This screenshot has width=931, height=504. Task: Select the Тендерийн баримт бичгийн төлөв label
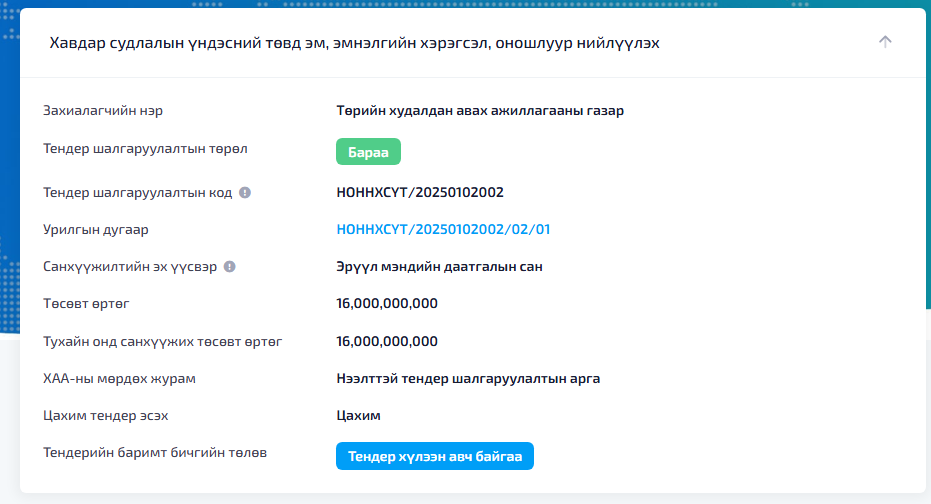click(155, 453)
